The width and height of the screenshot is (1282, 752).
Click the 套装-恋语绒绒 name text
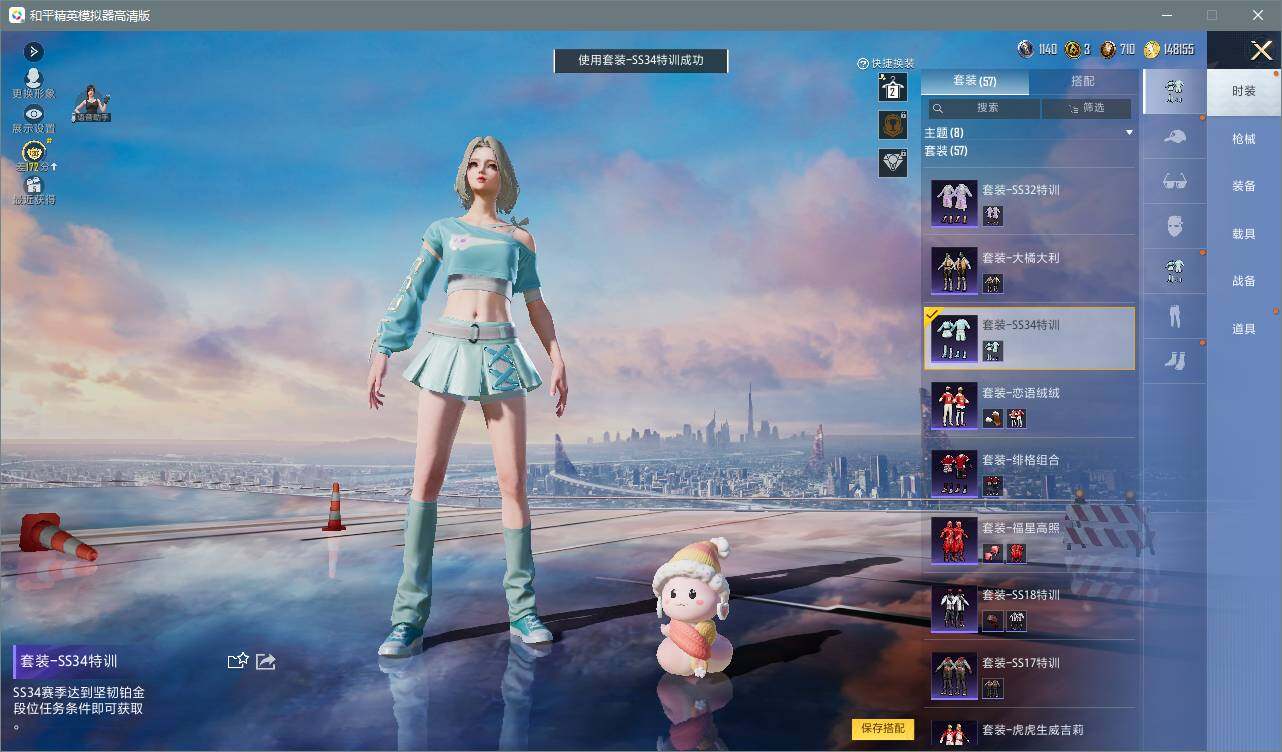tap(1021, 393)
